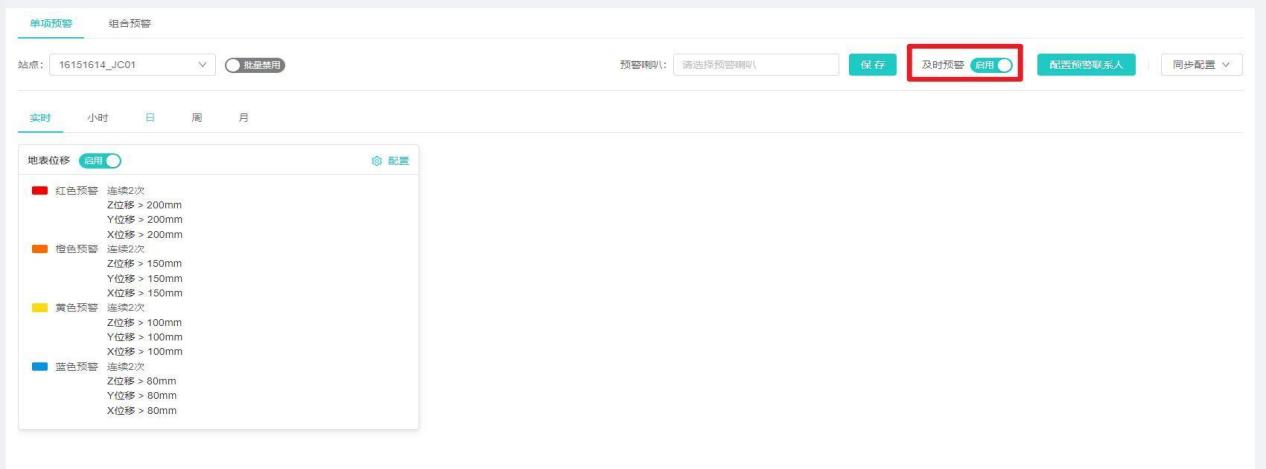Switch to the 月 tab
The height and width of the screenshot is (469, 1266).
point(242,117)
